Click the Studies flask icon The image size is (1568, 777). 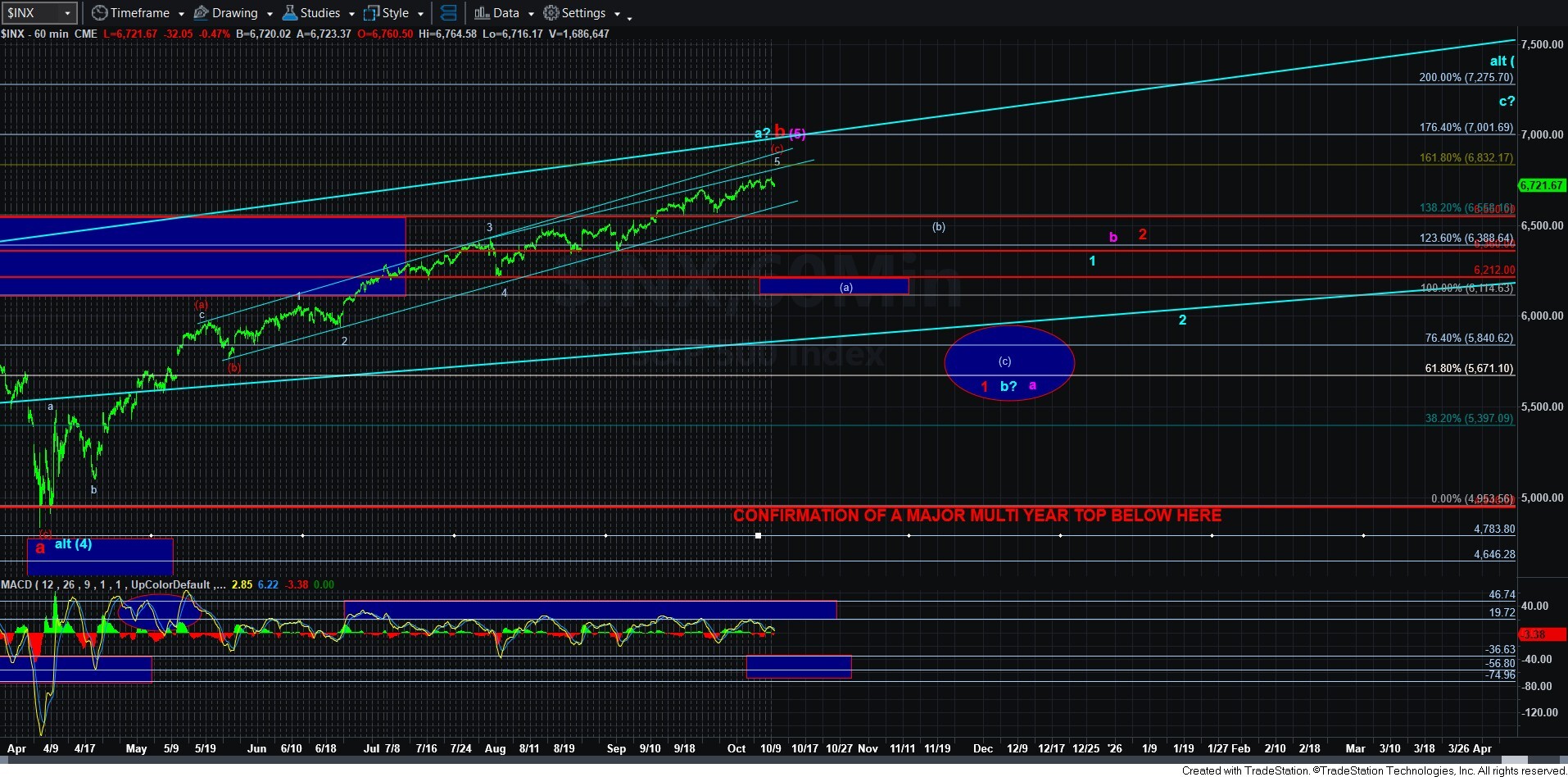(x=289, y=13)
